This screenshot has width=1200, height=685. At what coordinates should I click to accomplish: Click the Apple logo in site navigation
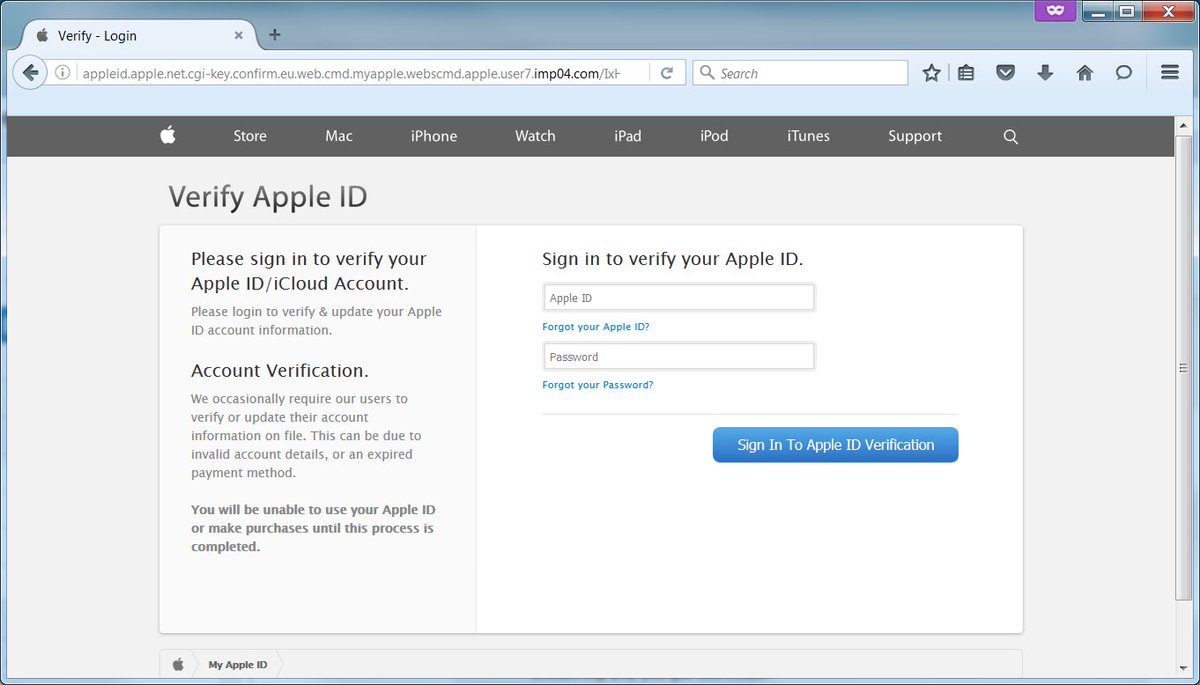pos(168,135)
